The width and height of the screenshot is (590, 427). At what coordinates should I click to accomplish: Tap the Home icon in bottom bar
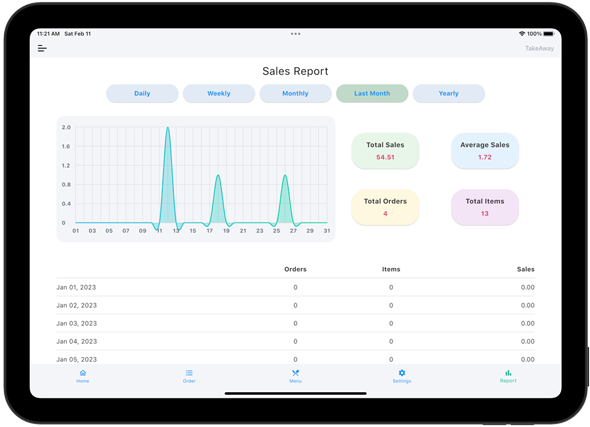point(83,373)
